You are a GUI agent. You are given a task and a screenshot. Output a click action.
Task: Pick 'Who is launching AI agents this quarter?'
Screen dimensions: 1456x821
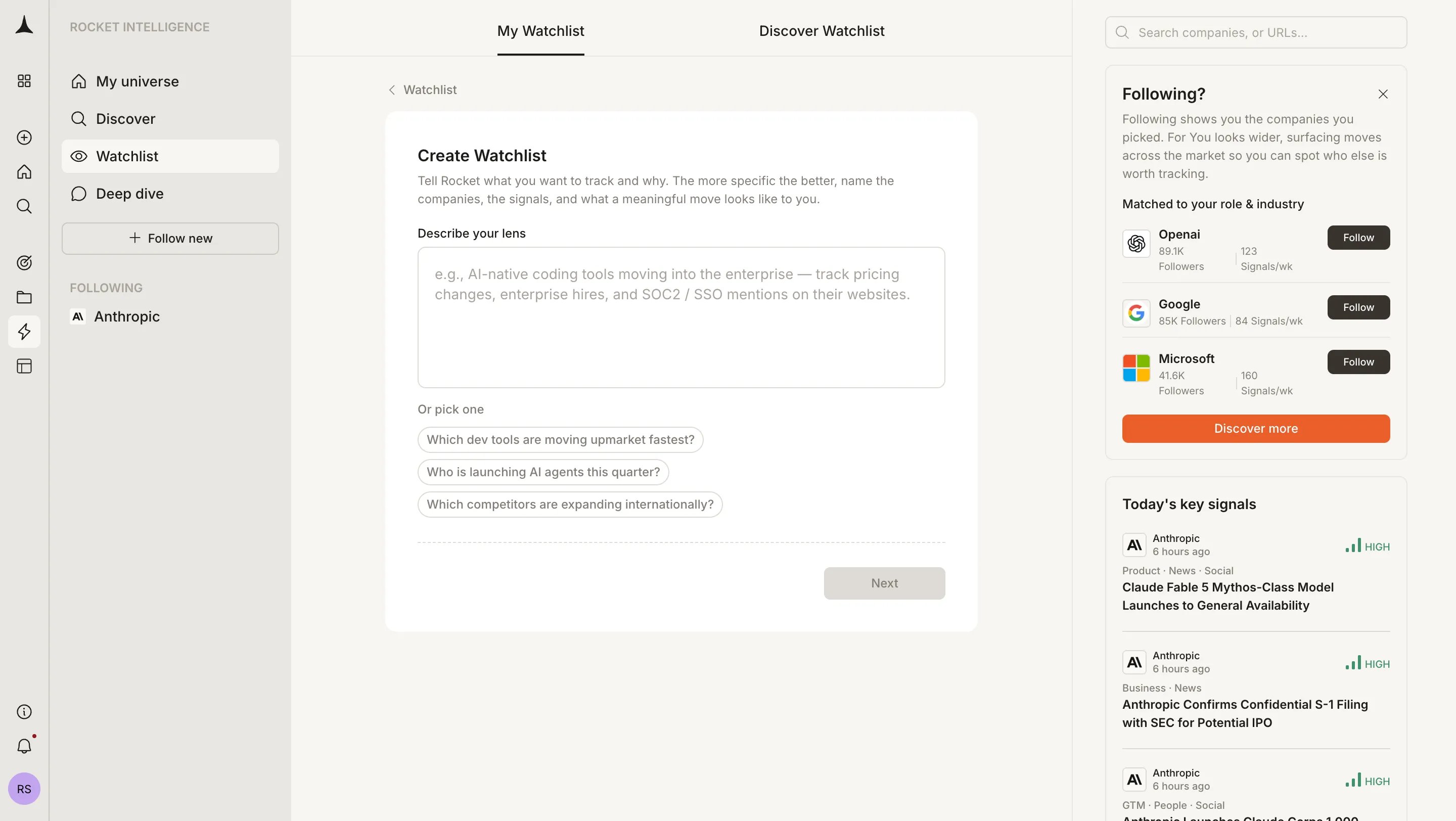(x=543, y=472)
